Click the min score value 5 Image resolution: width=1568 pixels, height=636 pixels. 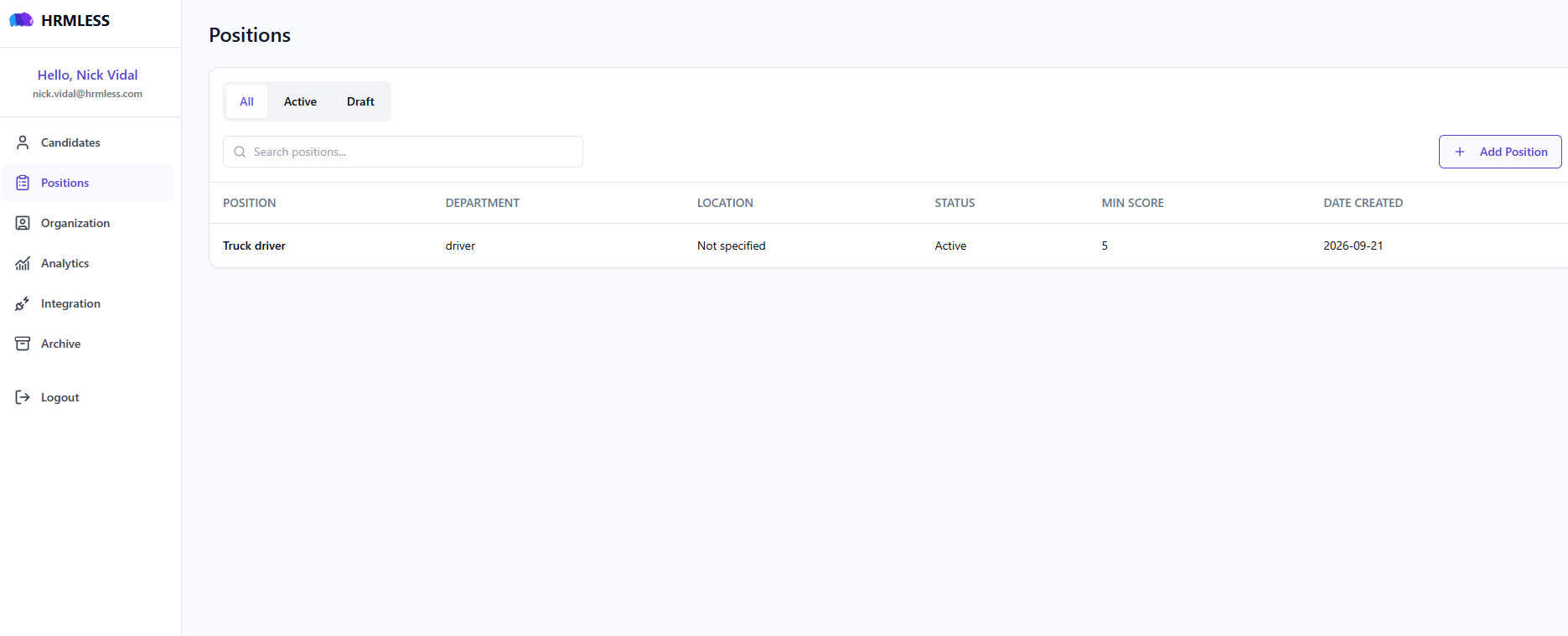pos(1105,246)
